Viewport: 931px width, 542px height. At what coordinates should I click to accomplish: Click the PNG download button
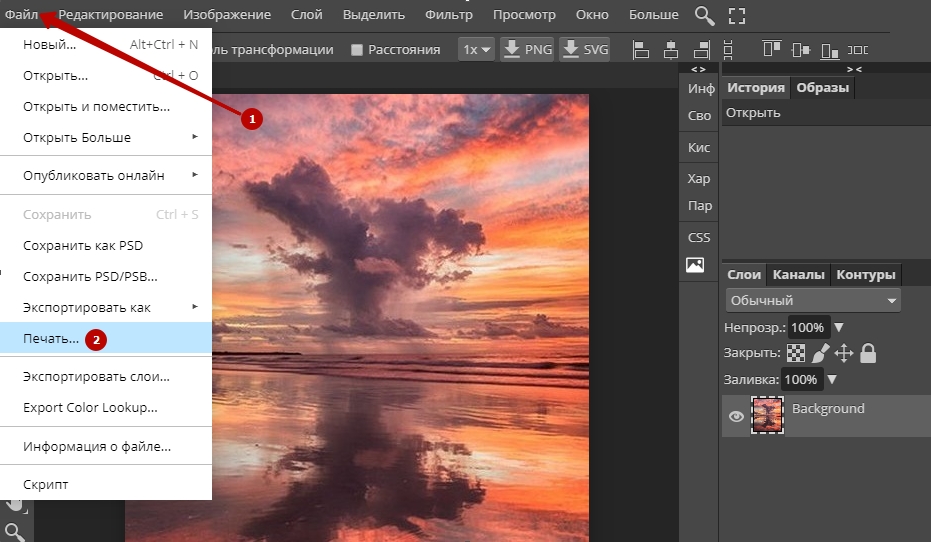pyautogui.click(x=527, y=49)
